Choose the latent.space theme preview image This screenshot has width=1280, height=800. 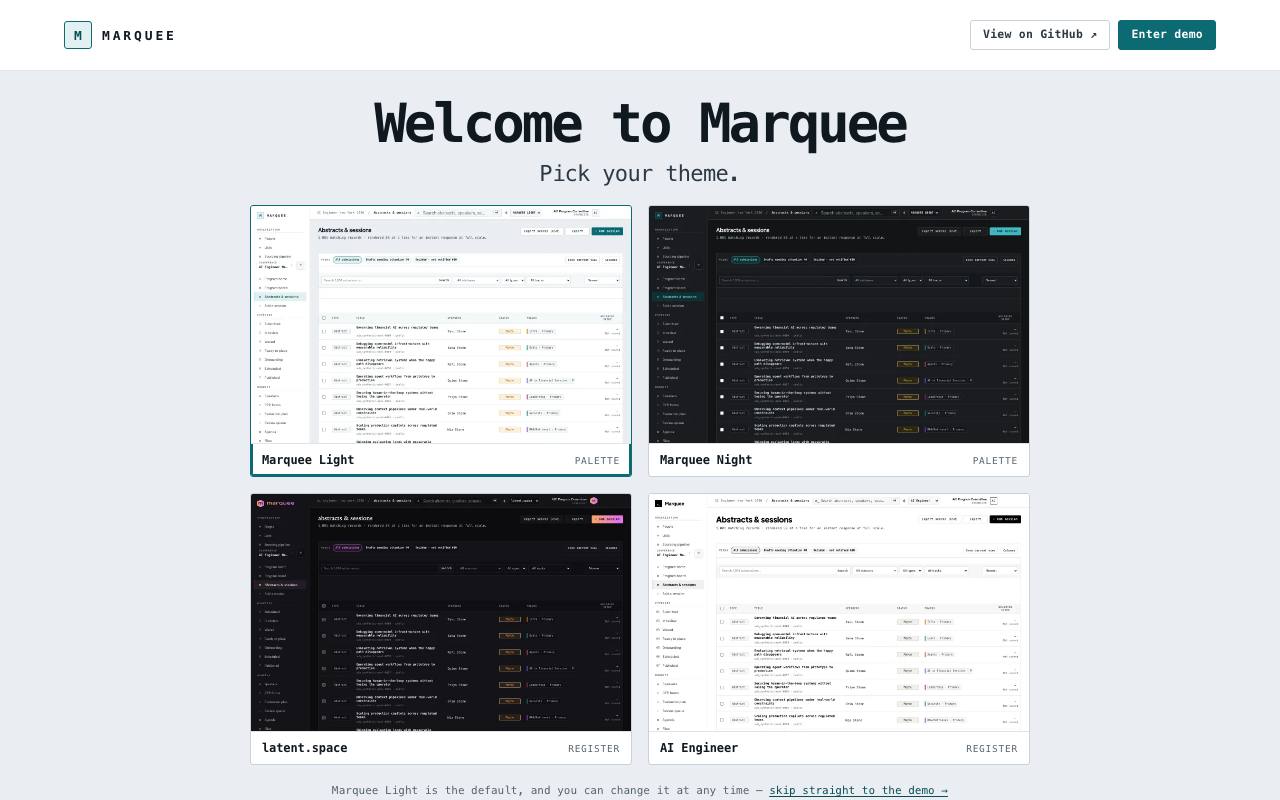pyautogui.click(x=441, y=612)
